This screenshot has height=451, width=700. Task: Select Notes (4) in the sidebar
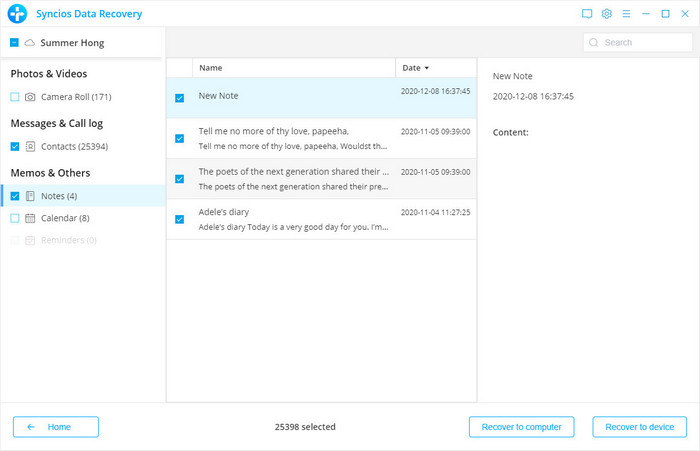tap(58, 196)
